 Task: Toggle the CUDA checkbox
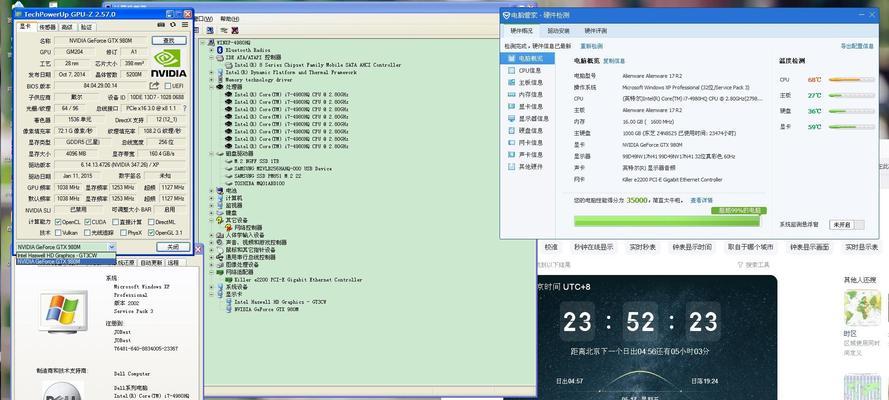pyautogui.click(x=88, y=222)
